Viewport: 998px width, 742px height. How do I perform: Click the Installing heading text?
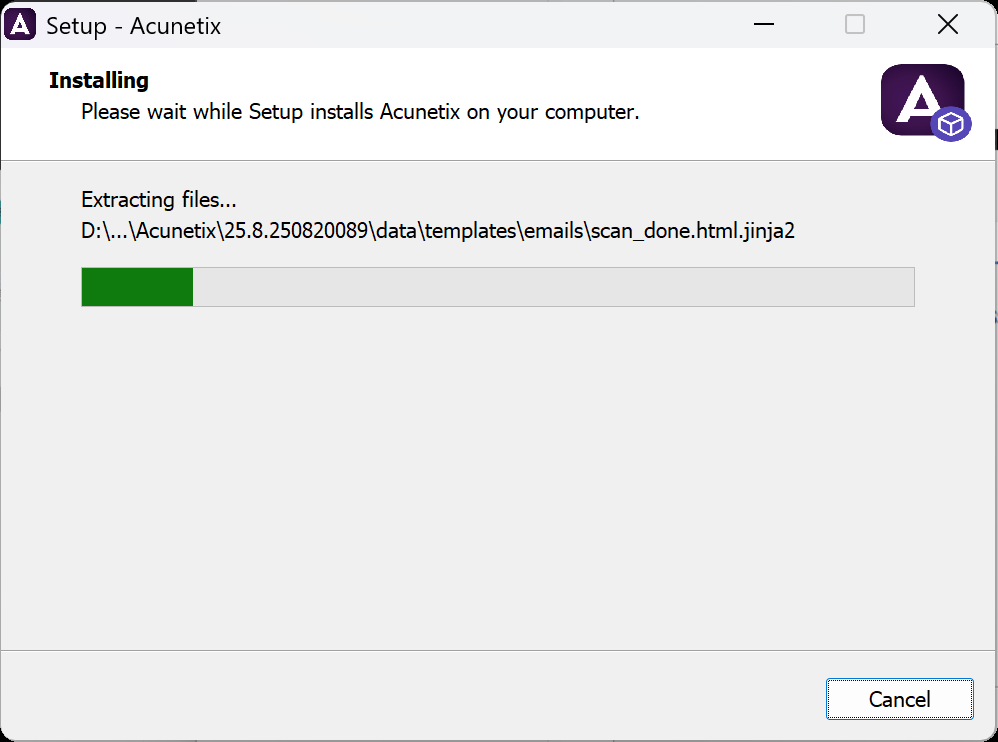pyautogui.click(x=98, y=80)
